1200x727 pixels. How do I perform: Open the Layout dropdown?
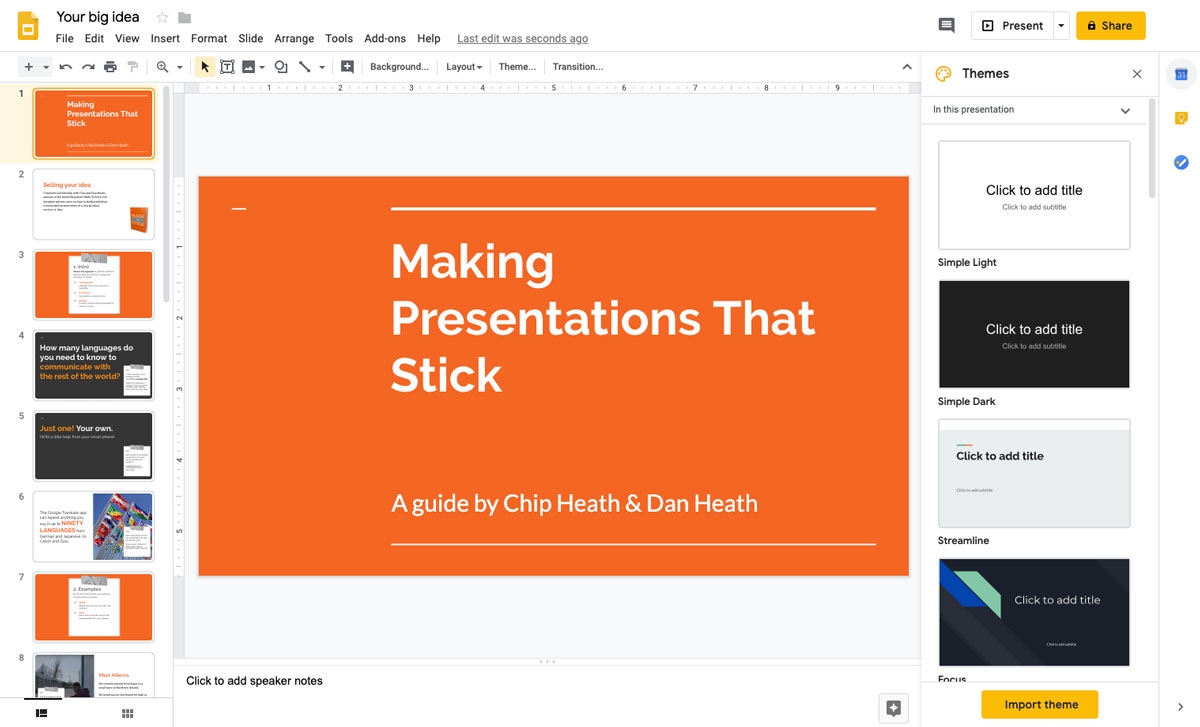[463, 66]
